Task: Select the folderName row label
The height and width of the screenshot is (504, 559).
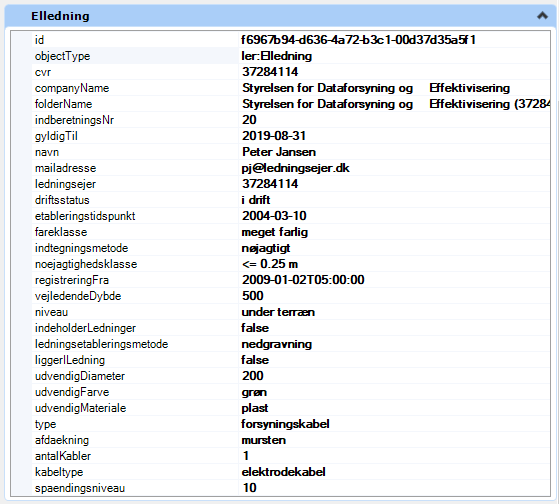Action: click(x=63, y=104)
